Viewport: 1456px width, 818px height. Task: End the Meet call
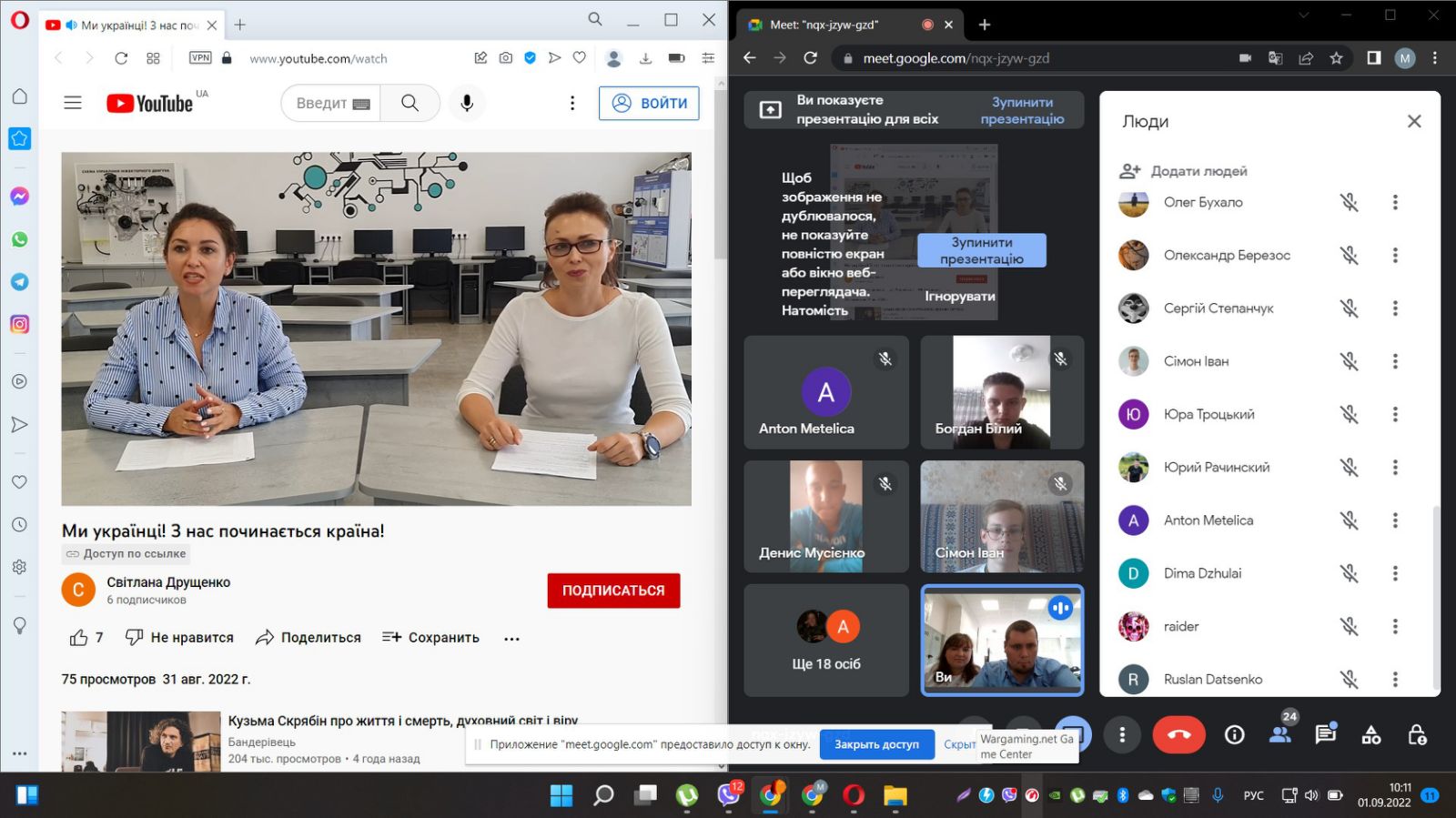point(1178,734)
